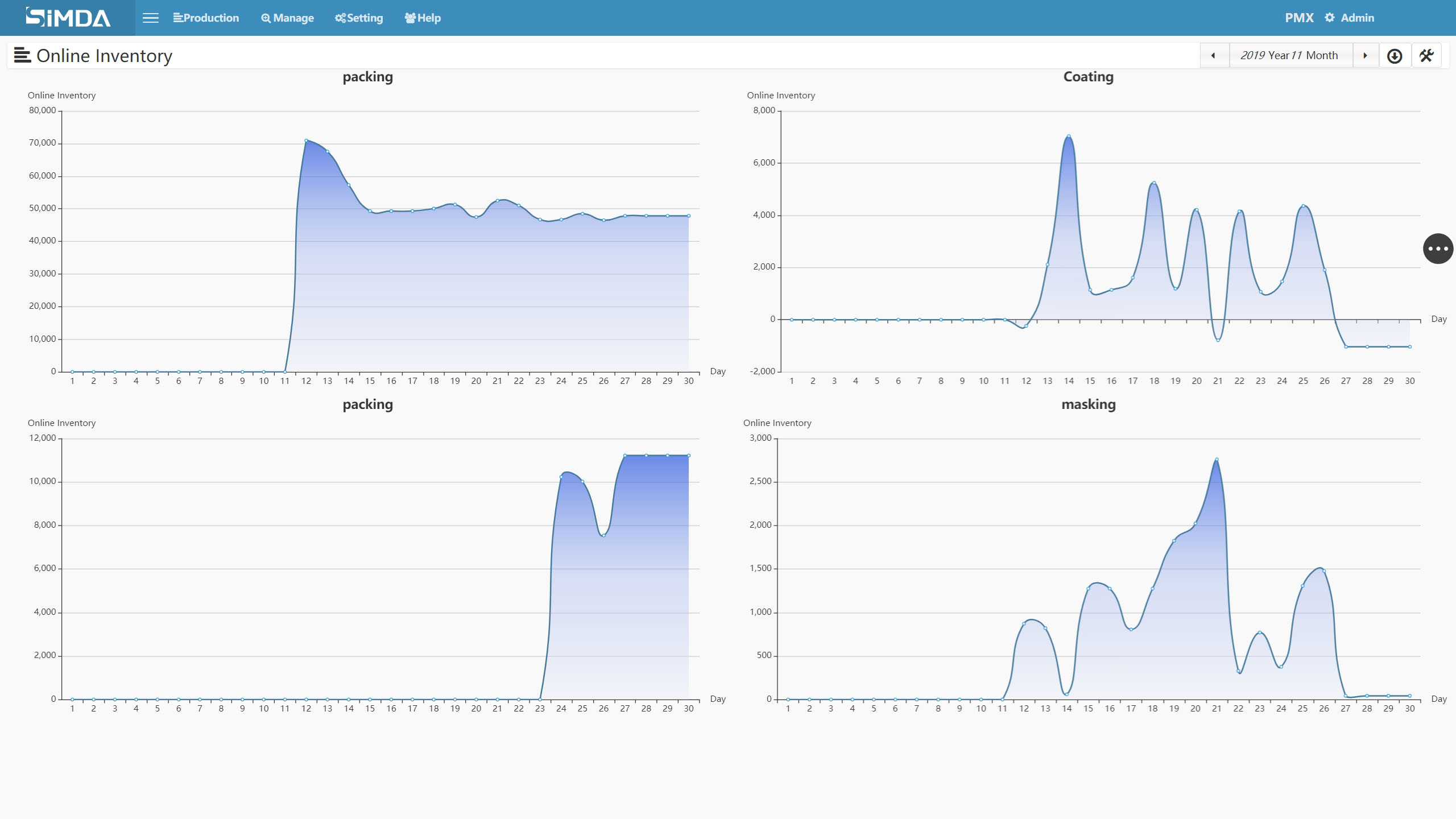Click the Admin user link
The width and height of the screenshot is (1456, 819).
(1357, 18)
